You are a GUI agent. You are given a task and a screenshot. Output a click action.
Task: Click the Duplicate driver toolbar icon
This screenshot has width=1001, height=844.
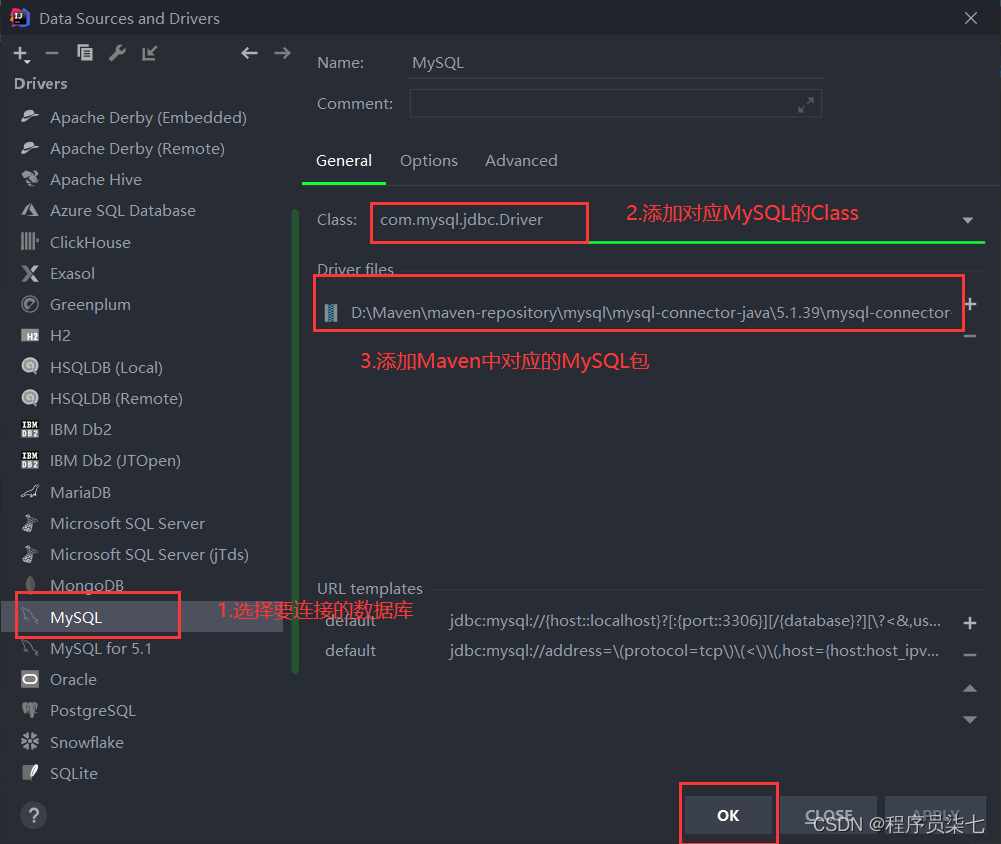(x=84, y=53)
